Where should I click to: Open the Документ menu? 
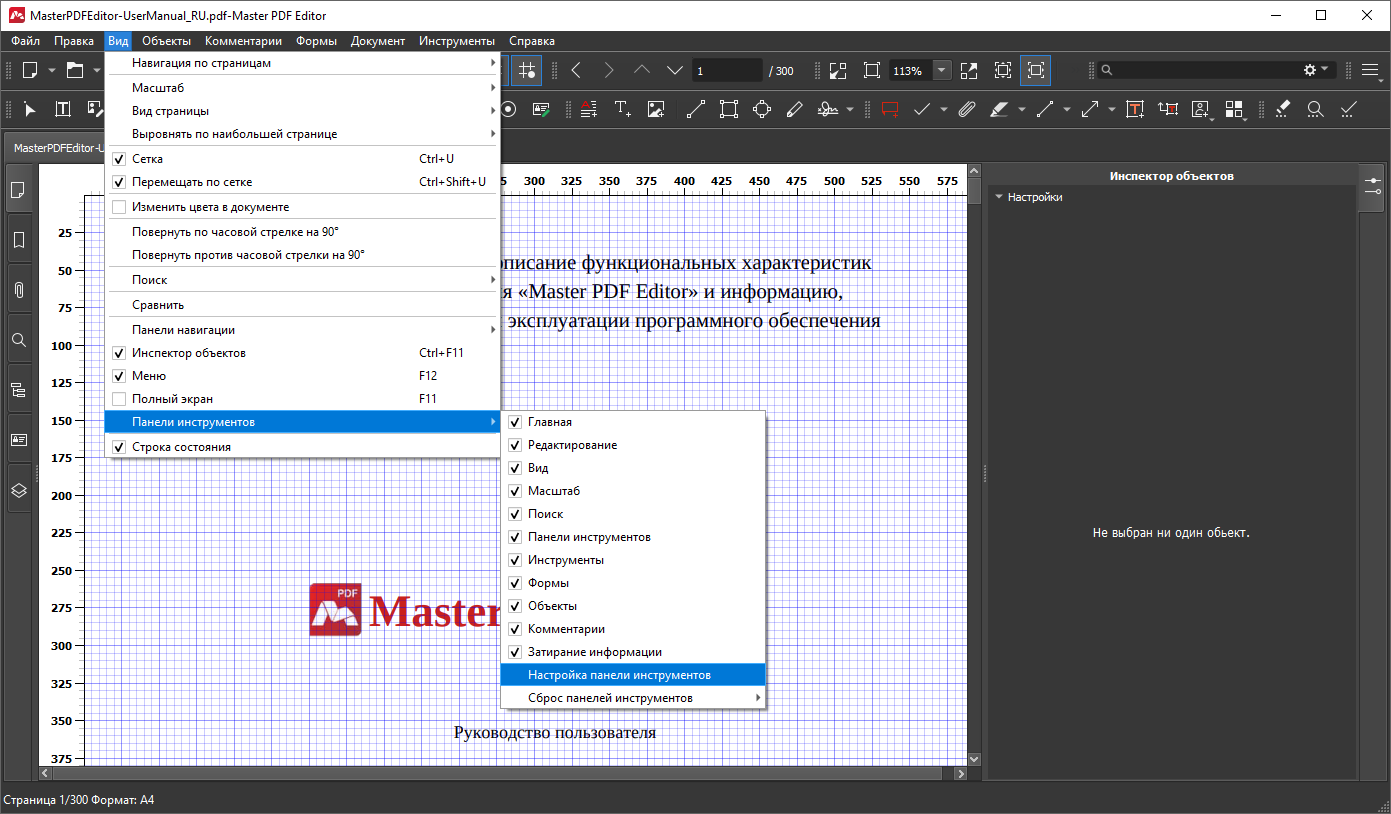click(377, 41)
